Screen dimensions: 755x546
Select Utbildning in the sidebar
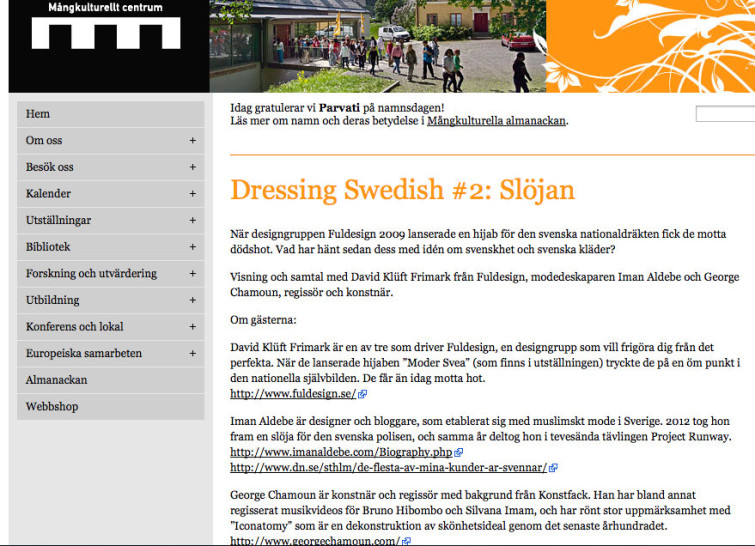click(x=52, y=300)
